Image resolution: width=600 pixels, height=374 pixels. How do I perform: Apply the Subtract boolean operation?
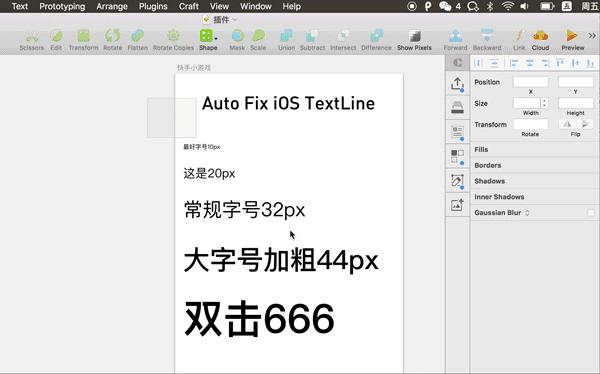(x=312, y=41)
